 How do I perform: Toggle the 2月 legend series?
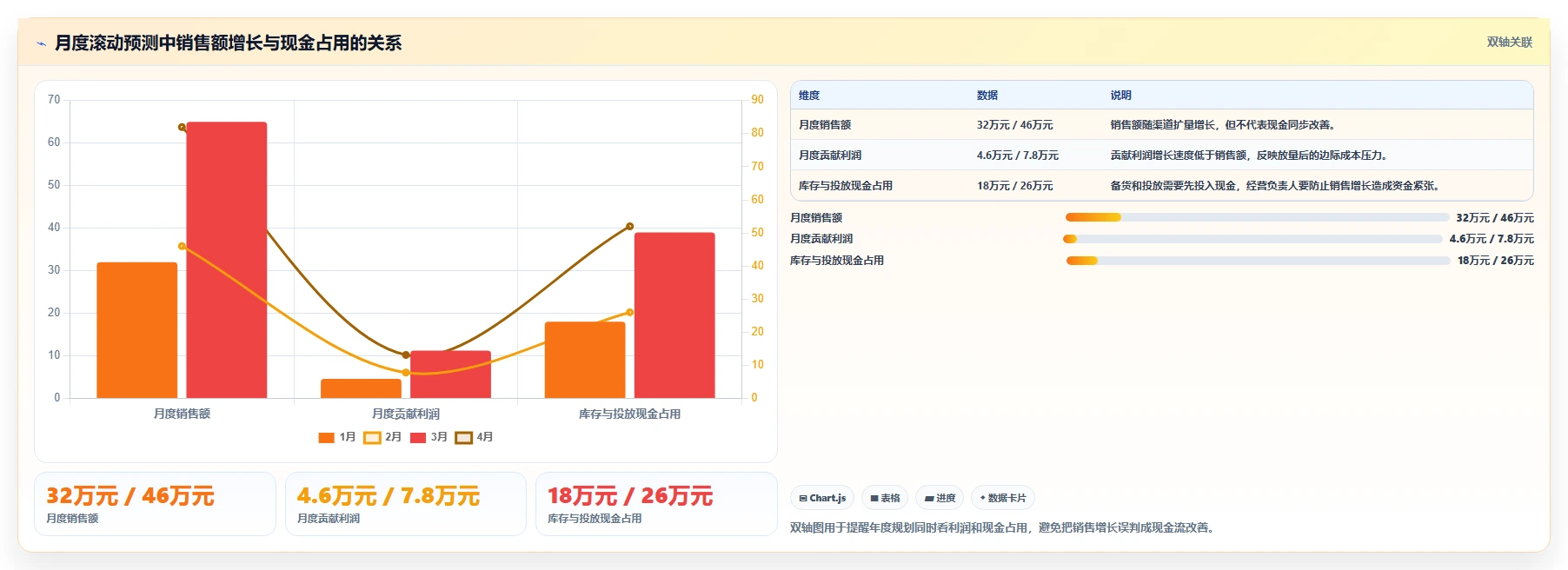(x=382, y=437)
